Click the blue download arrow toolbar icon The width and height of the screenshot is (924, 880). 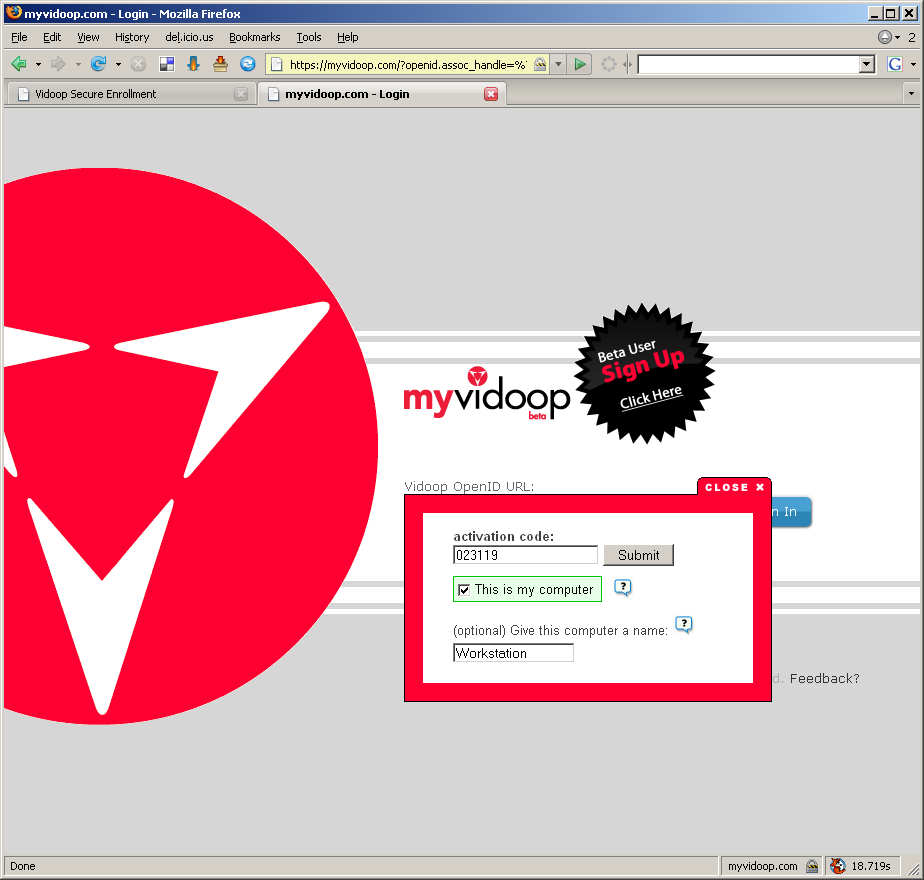[193, 64]
